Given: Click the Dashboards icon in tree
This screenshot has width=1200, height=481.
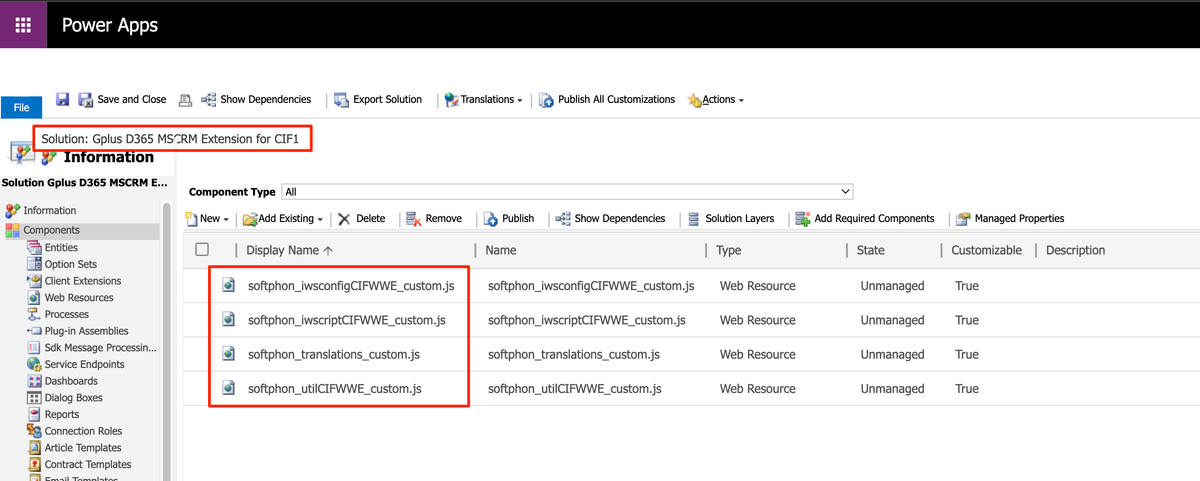Looking at the screenshot, I should pyautogui.click(x=34, y=381).
